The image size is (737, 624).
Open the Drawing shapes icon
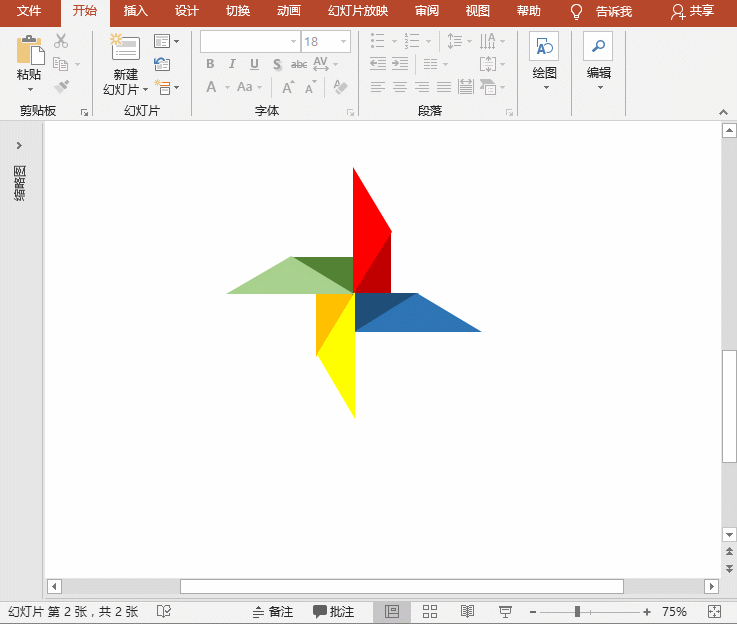click(x=544, y=47)
